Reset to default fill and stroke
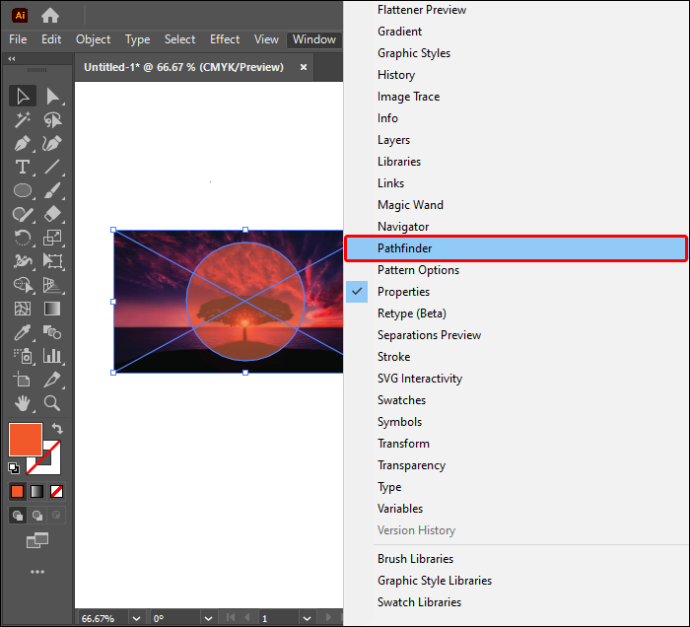The width and height of the screenshot is (690, 627). click(14, 468)
